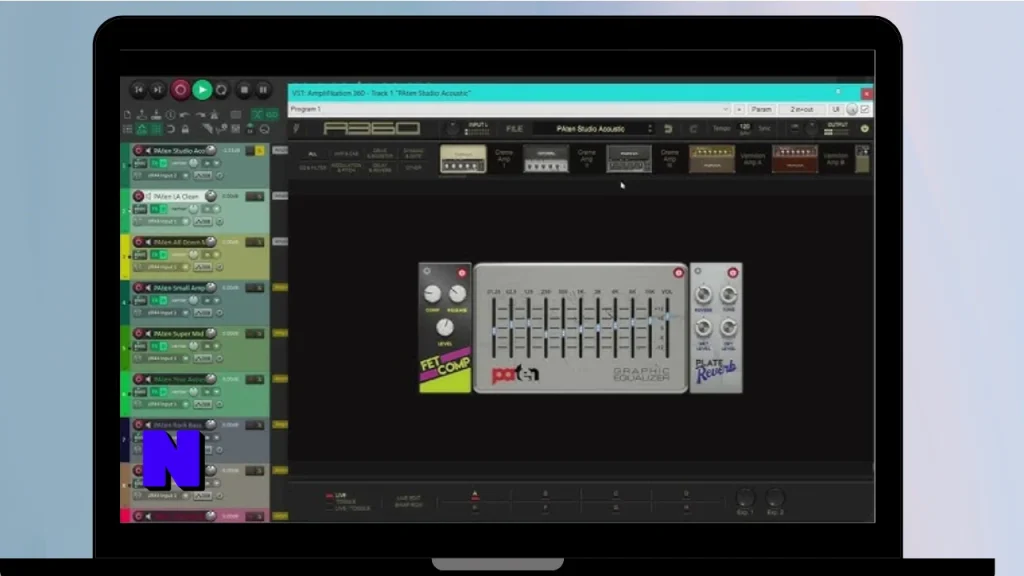Open FX button on PAten LA Clean track
The width and height of the screenshot is (1024, 576).
coord(155,209)
